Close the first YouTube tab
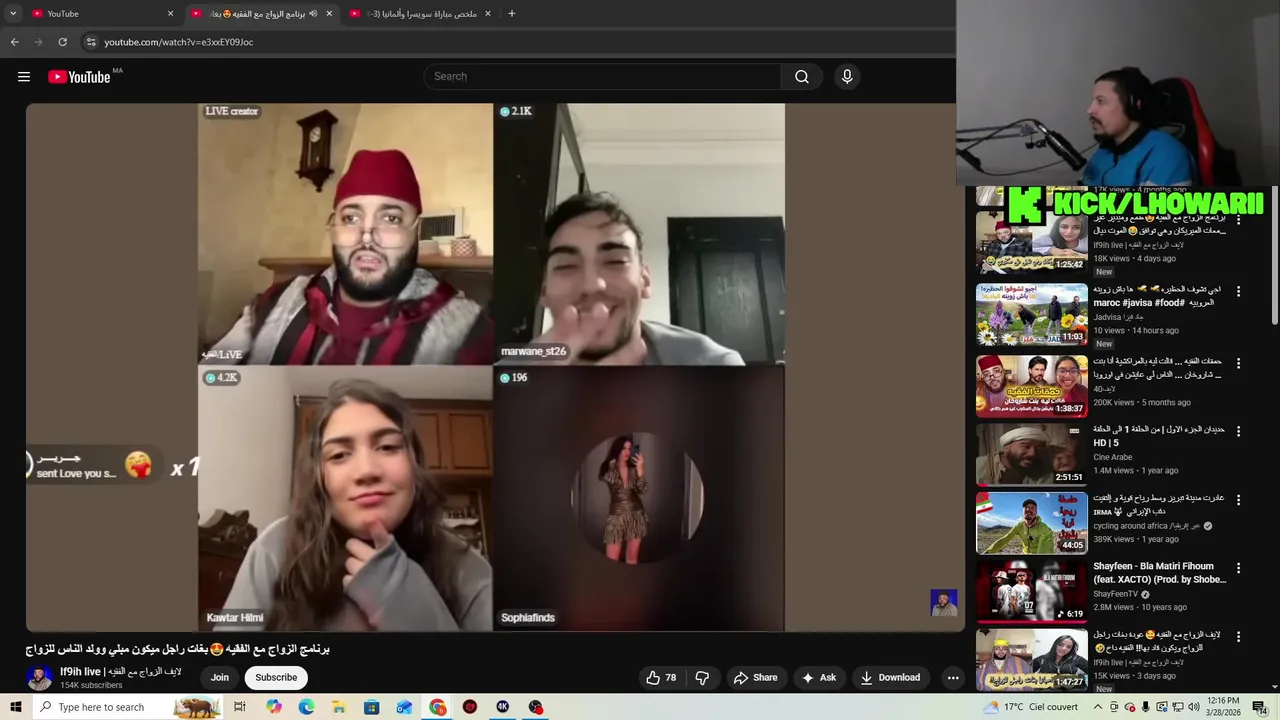The width and height of the screenshot is (1280, 720). coord(170,14)
